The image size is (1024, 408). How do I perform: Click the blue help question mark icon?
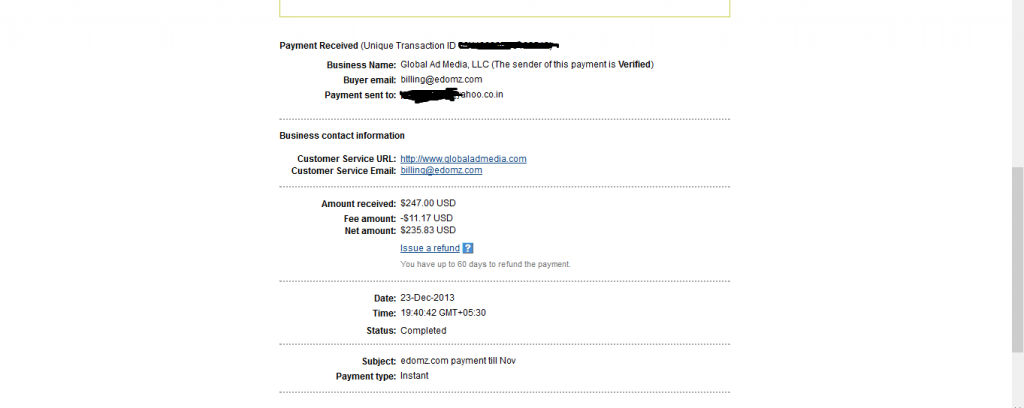468,248
